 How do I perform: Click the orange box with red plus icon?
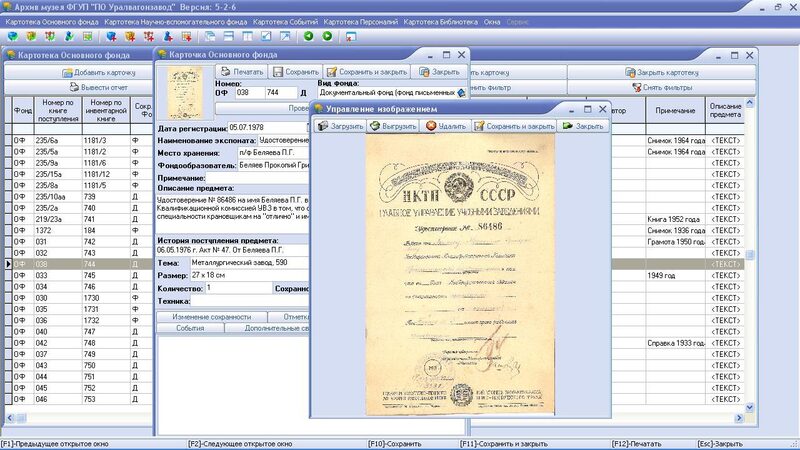pyautogui.click(x=130, y=36)
